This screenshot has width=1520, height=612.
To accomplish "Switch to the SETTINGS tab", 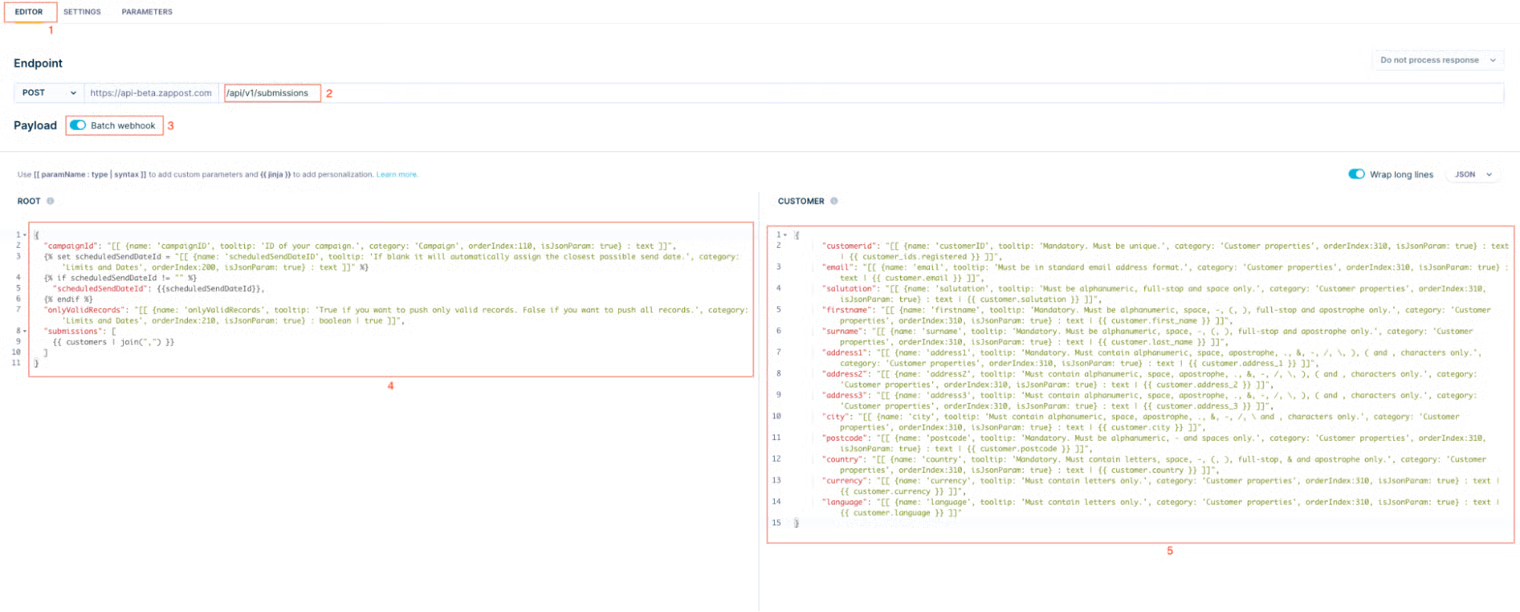I will click(82, 12).
